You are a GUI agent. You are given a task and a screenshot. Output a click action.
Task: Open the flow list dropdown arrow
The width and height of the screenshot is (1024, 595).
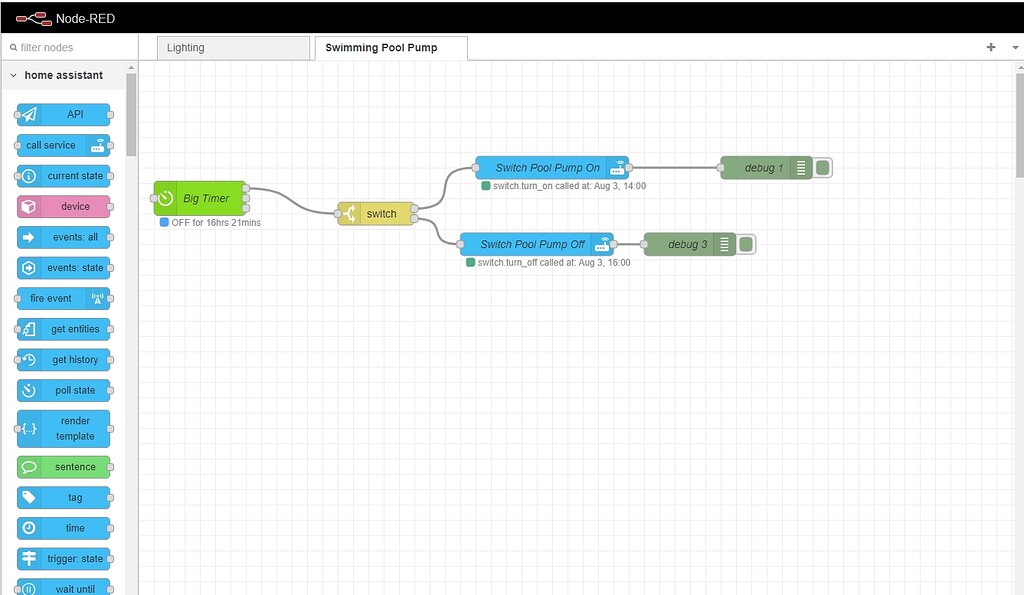click(1016, 47)
